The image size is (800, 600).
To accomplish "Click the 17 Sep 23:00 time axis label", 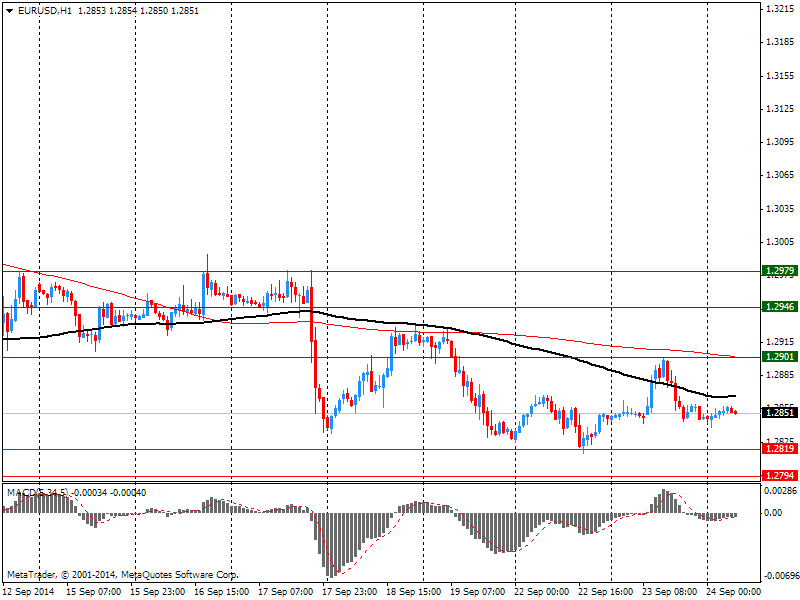I will pyautogui.click(x=350, y=592).
